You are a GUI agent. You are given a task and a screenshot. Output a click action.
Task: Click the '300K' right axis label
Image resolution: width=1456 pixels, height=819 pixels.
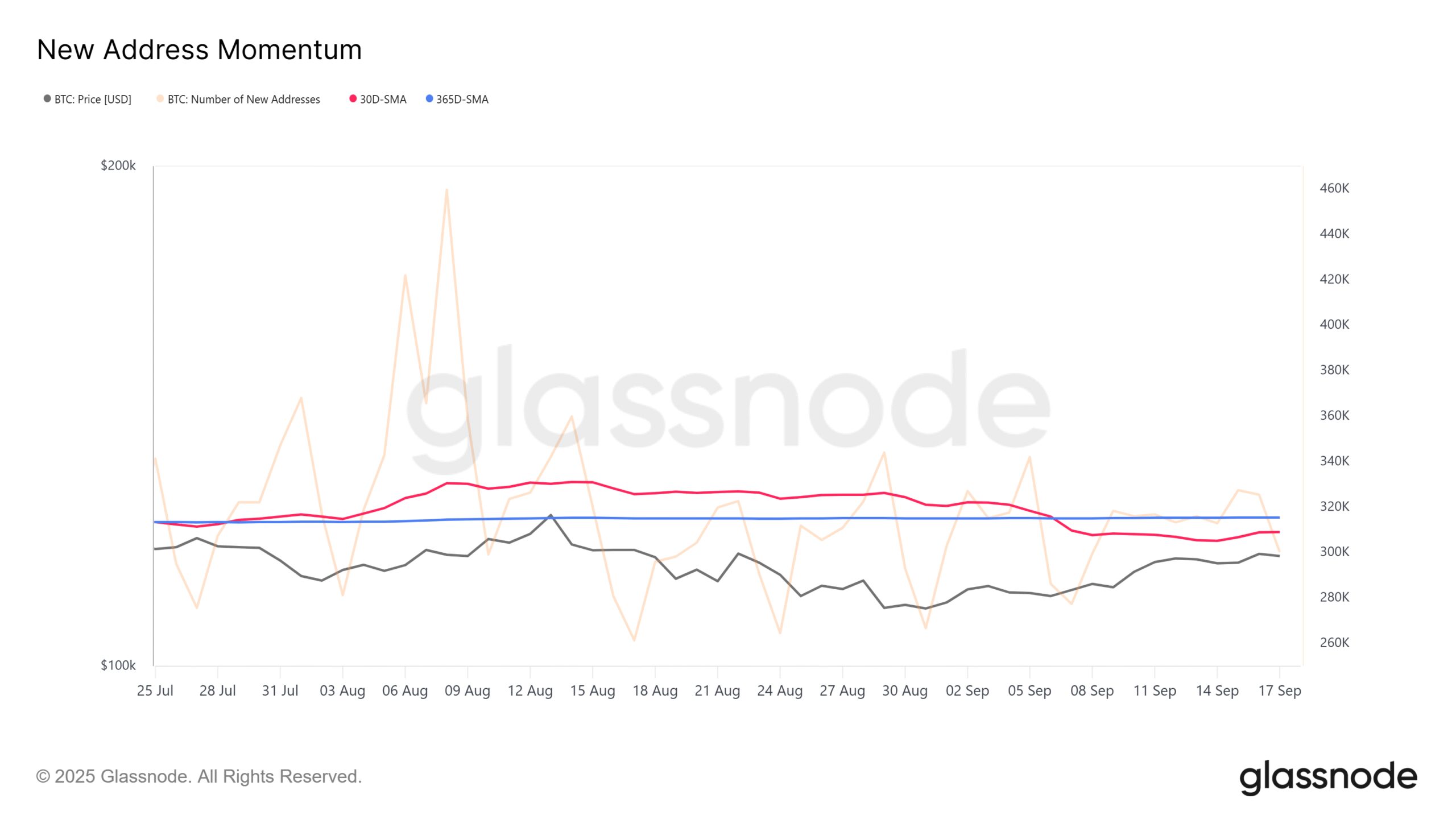click(1334, 552)
